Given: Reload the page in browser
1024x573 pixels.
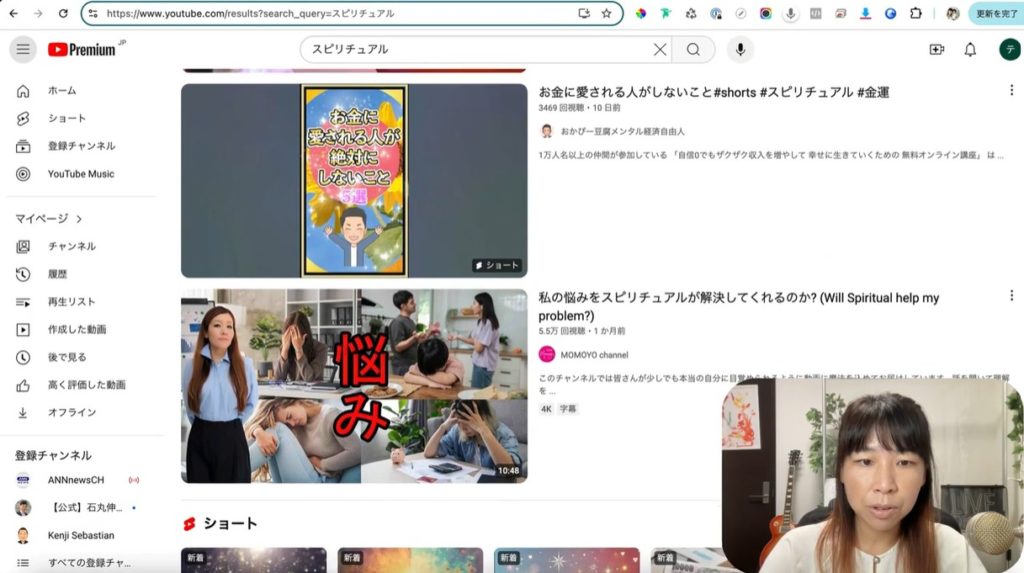Looking at the screenshot, I should point(63,14).
